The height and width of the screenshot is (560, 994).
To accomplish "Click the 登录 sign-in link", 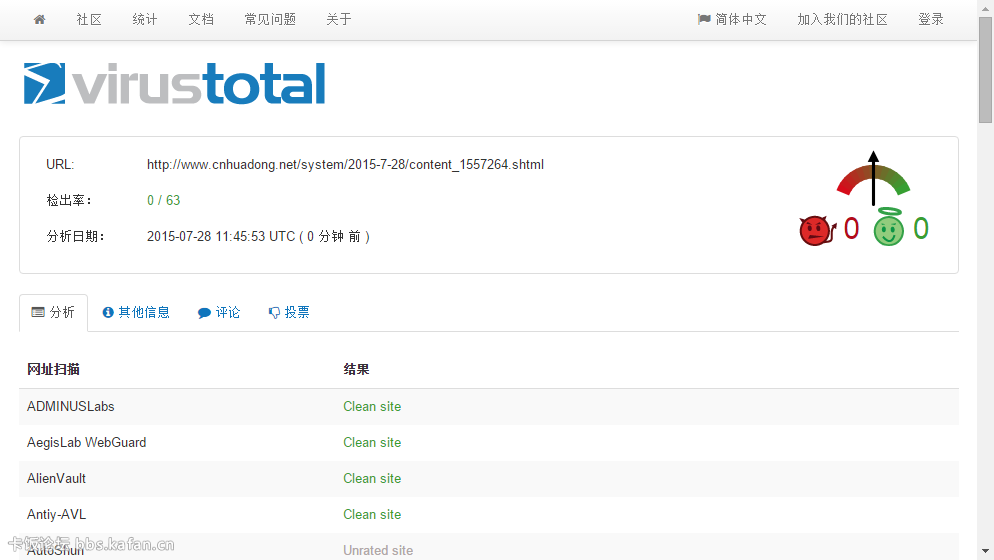I will pyautogui.click(x=931, y=20).
